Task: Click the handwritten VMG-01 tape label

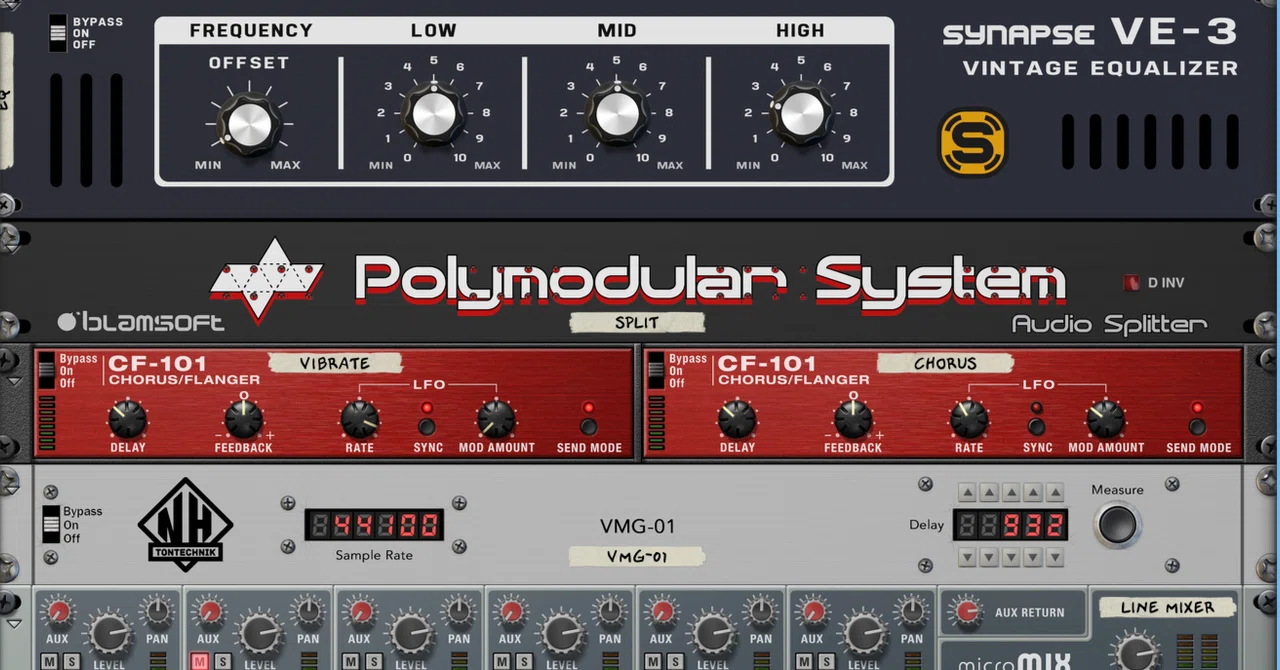Action: (637, 556)
